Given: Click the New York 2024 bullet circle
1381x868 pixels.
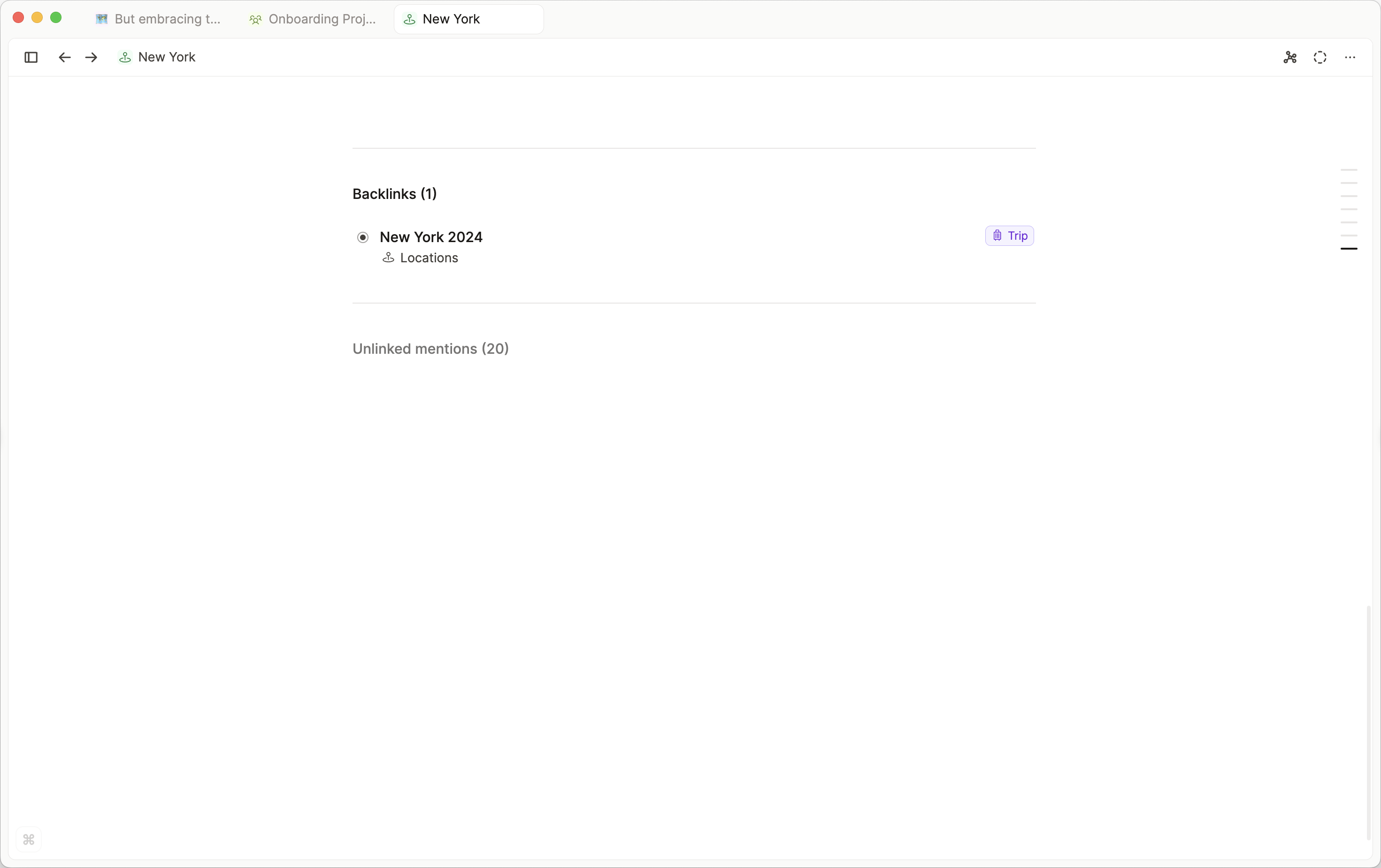Looking at the screenshot, I should pos(363,237).
